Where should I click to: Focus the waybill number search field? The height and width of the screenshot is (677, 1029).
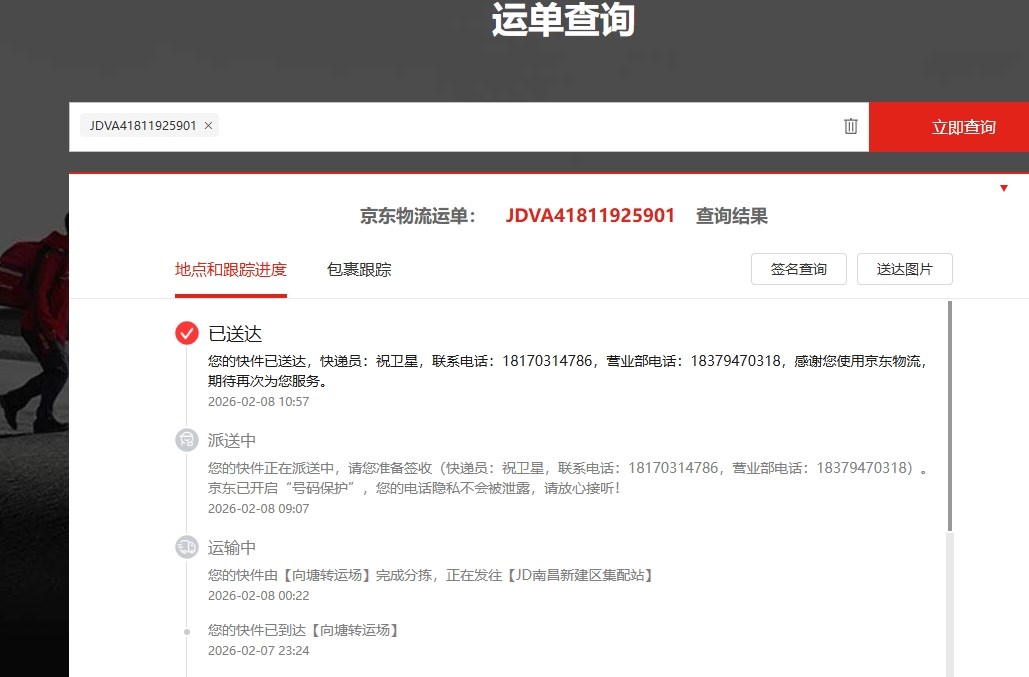click(x=530, y=126)
